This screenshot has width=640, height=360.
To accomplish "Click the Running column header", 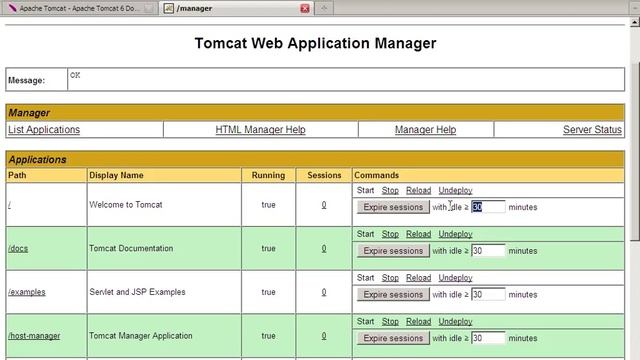I will 268,175.
